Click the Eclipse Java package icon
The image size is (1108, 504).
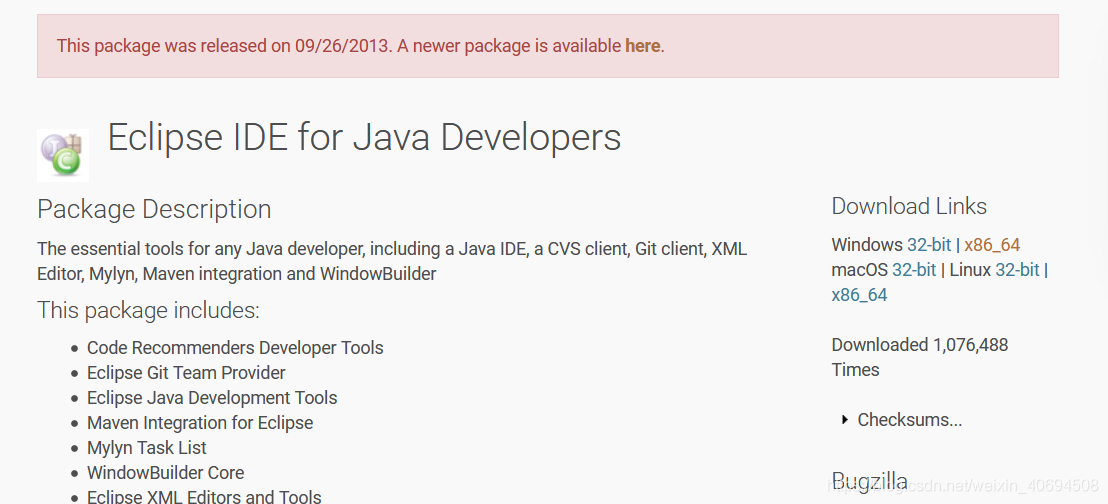63,155
